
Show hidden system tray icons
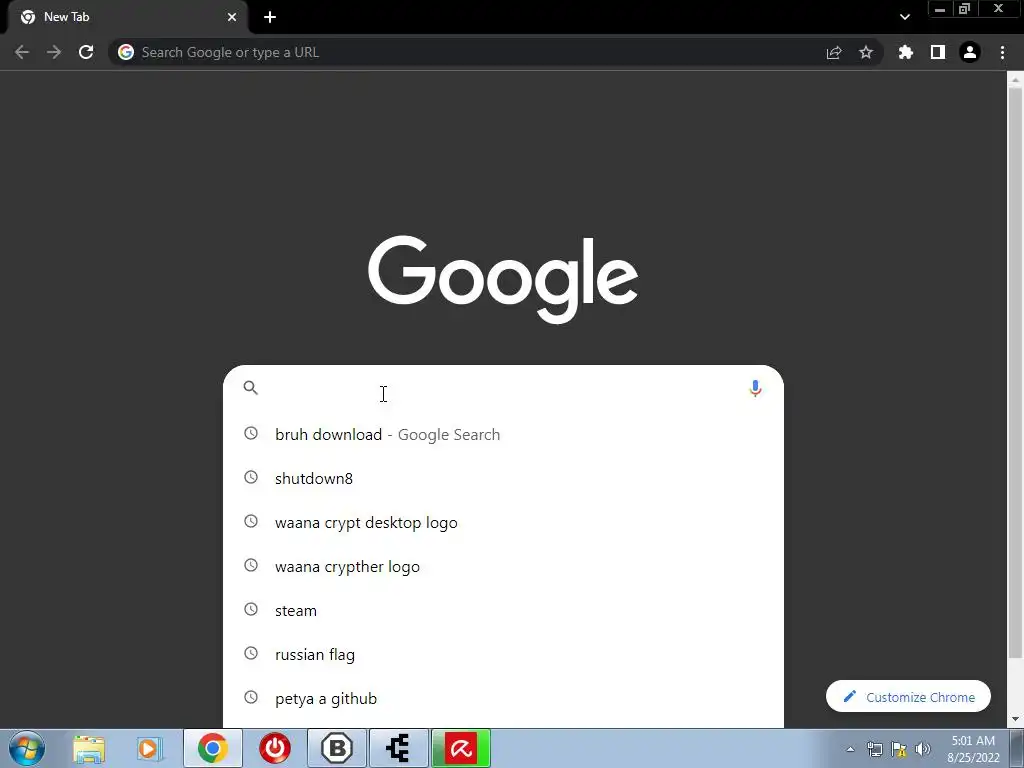click(850, 749)
